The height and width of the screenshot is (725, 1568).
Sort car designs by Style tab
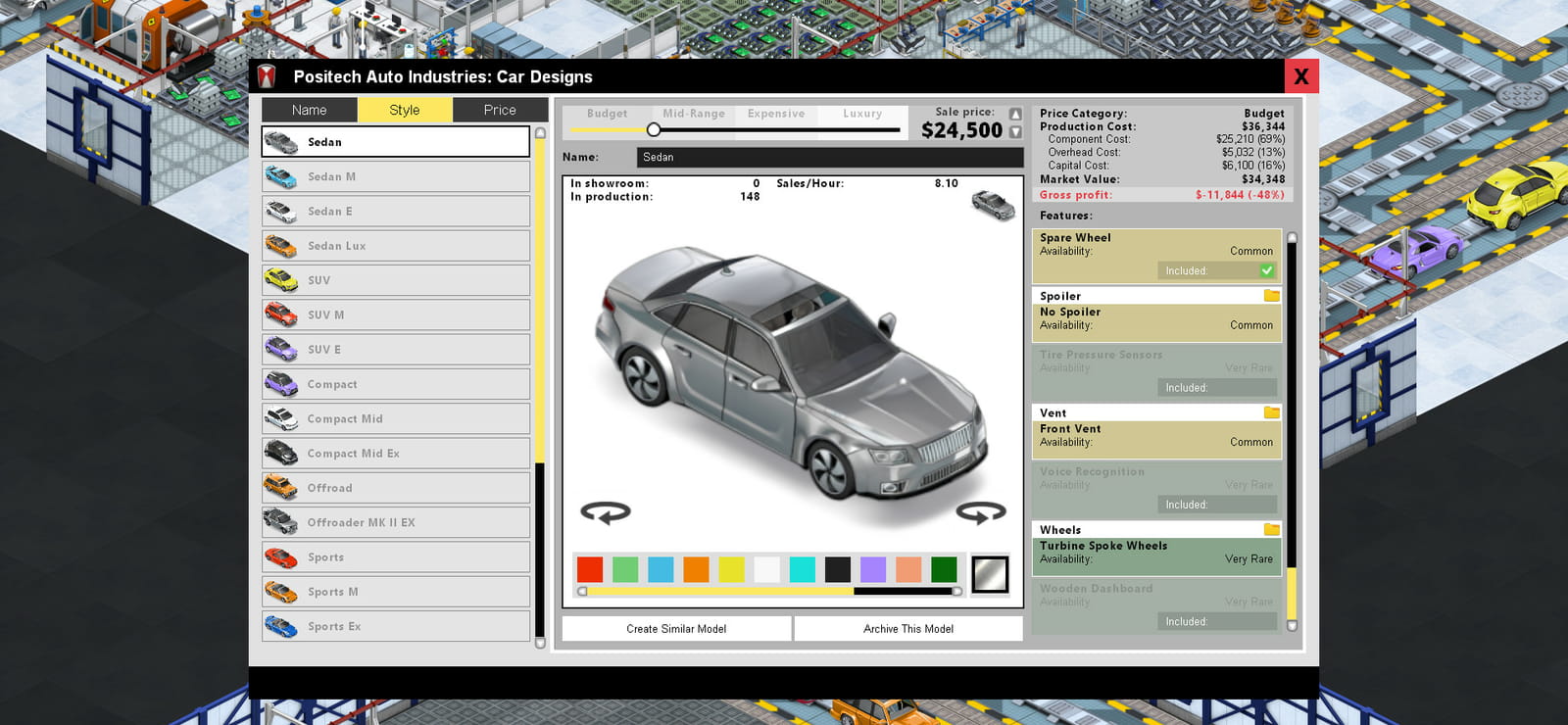click(405, 110)
